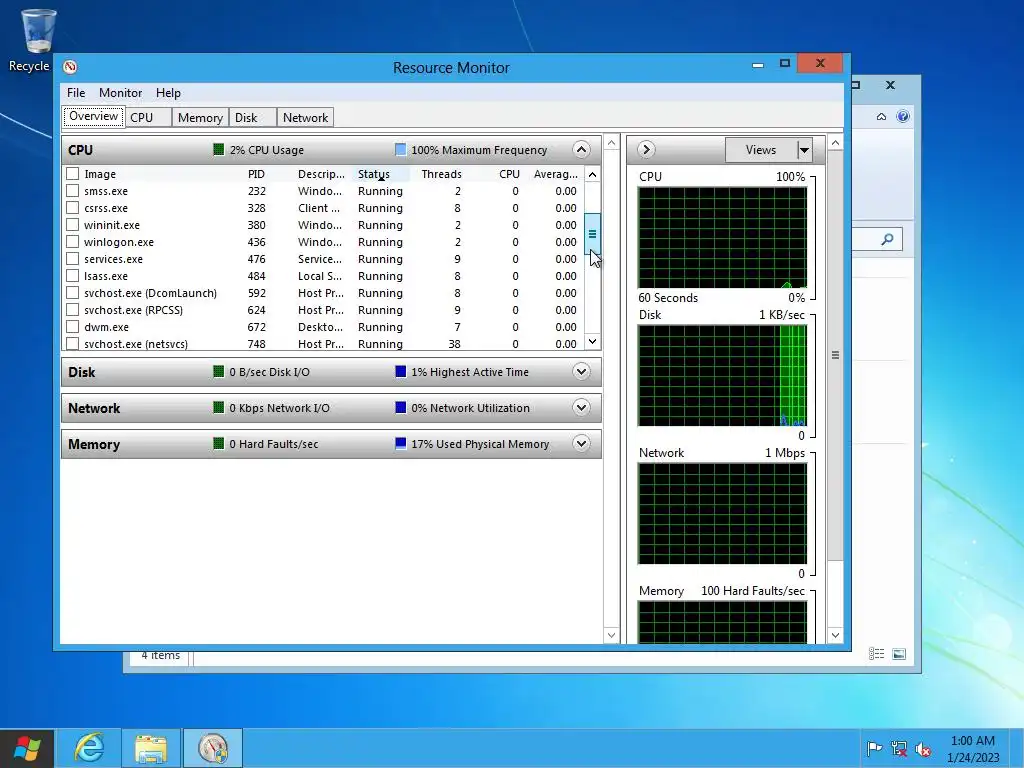Viewport: 1024px width, 768px height.
Task: Check the svchost.exe (DcomLaunch) checkbox
Action: (x=72, y=293)
